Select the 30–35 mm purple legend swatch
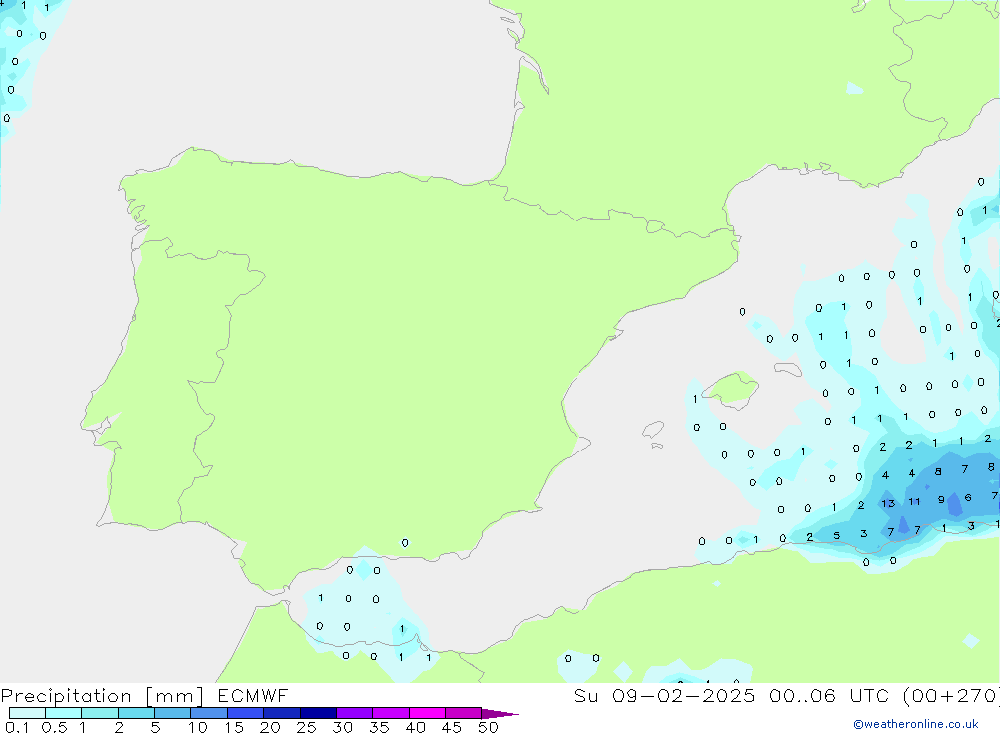 pyautogui.click(x=355, y=713)
